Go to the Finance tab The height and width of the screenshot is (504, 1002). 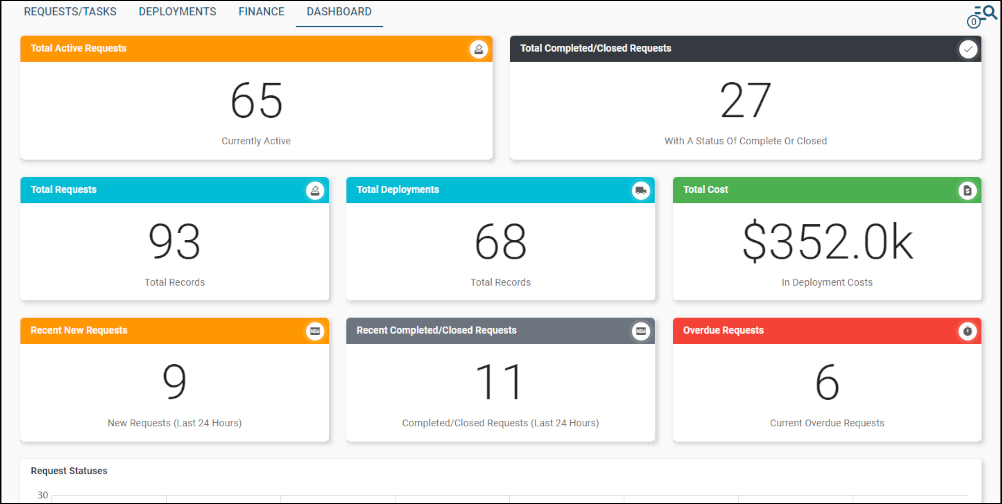261,12
